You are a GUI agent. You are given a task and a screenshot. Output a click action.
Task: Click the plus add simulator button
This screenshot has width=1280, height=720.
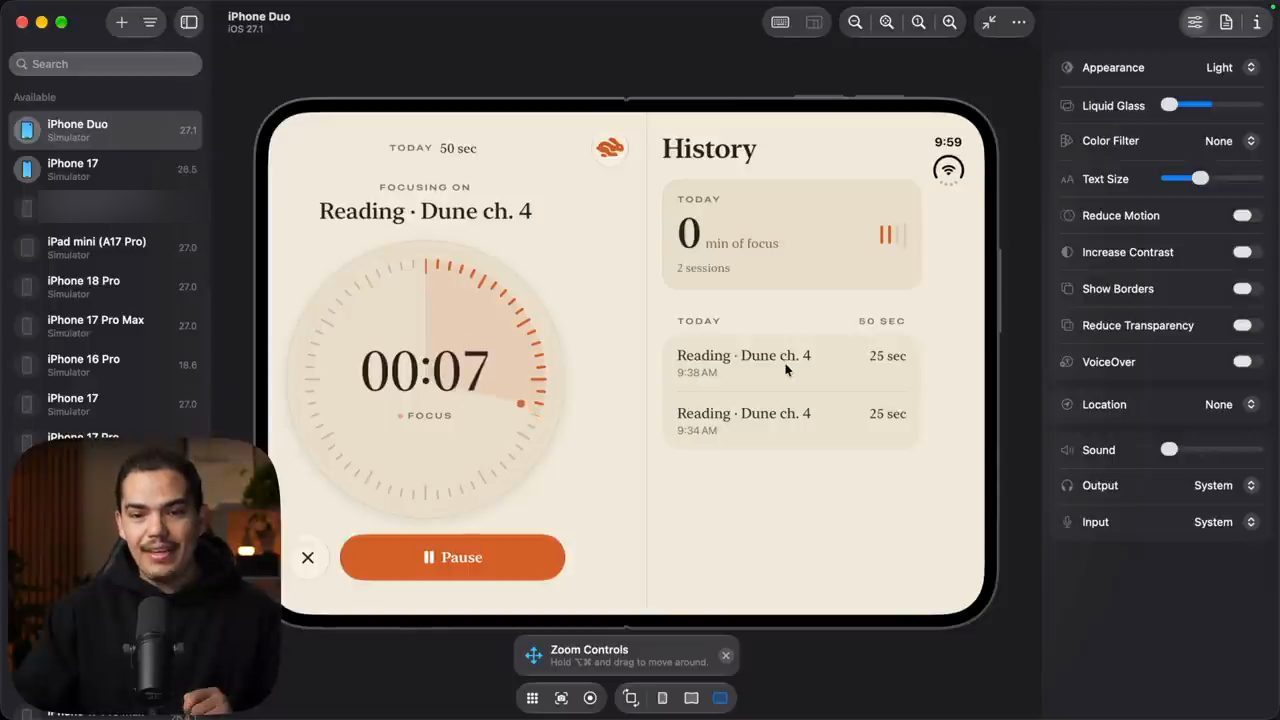122,22
